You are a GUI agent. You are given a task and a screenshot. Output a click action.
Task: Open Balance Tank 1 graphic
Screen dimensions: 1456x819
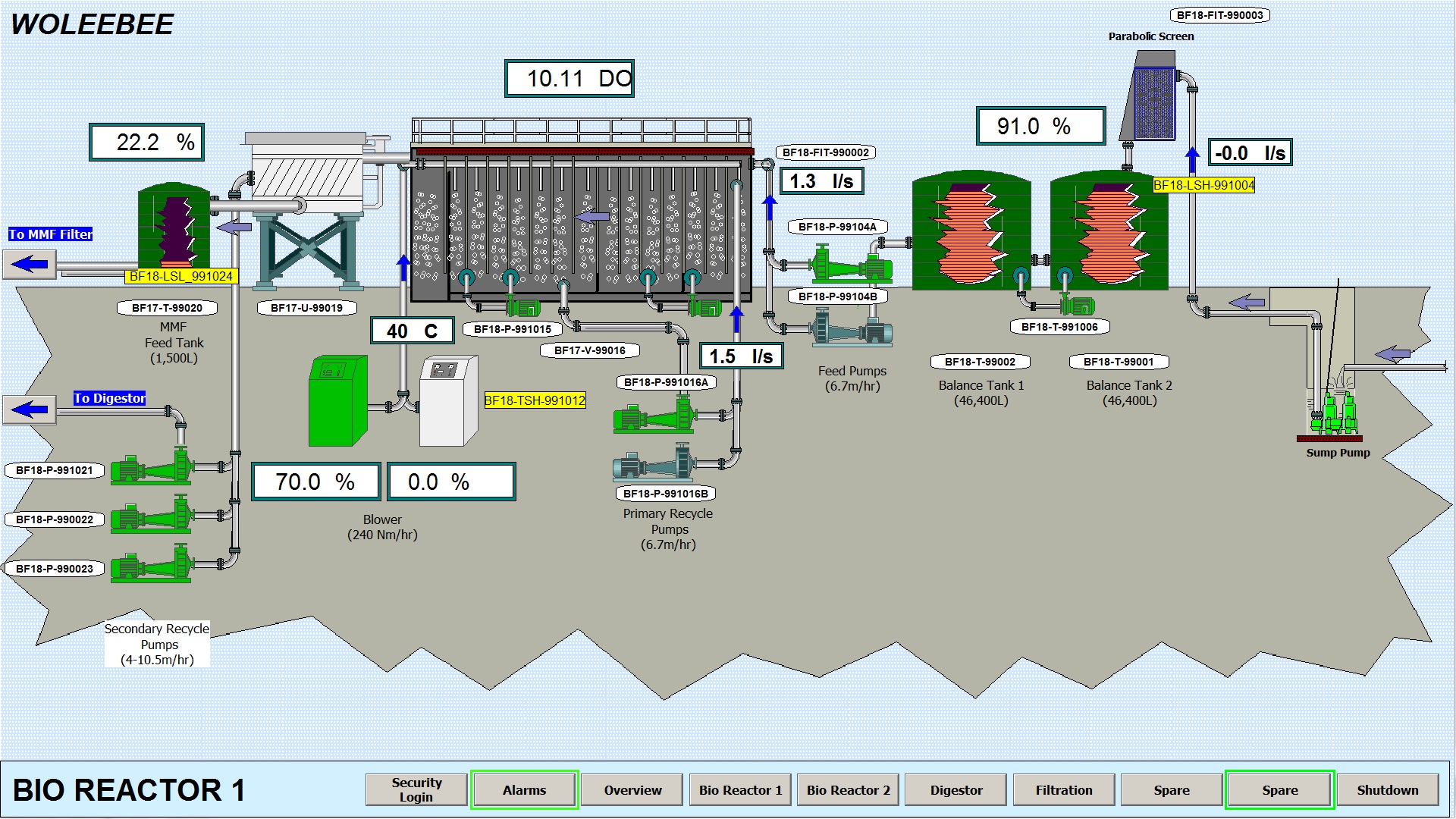click(x=971, y=231)
